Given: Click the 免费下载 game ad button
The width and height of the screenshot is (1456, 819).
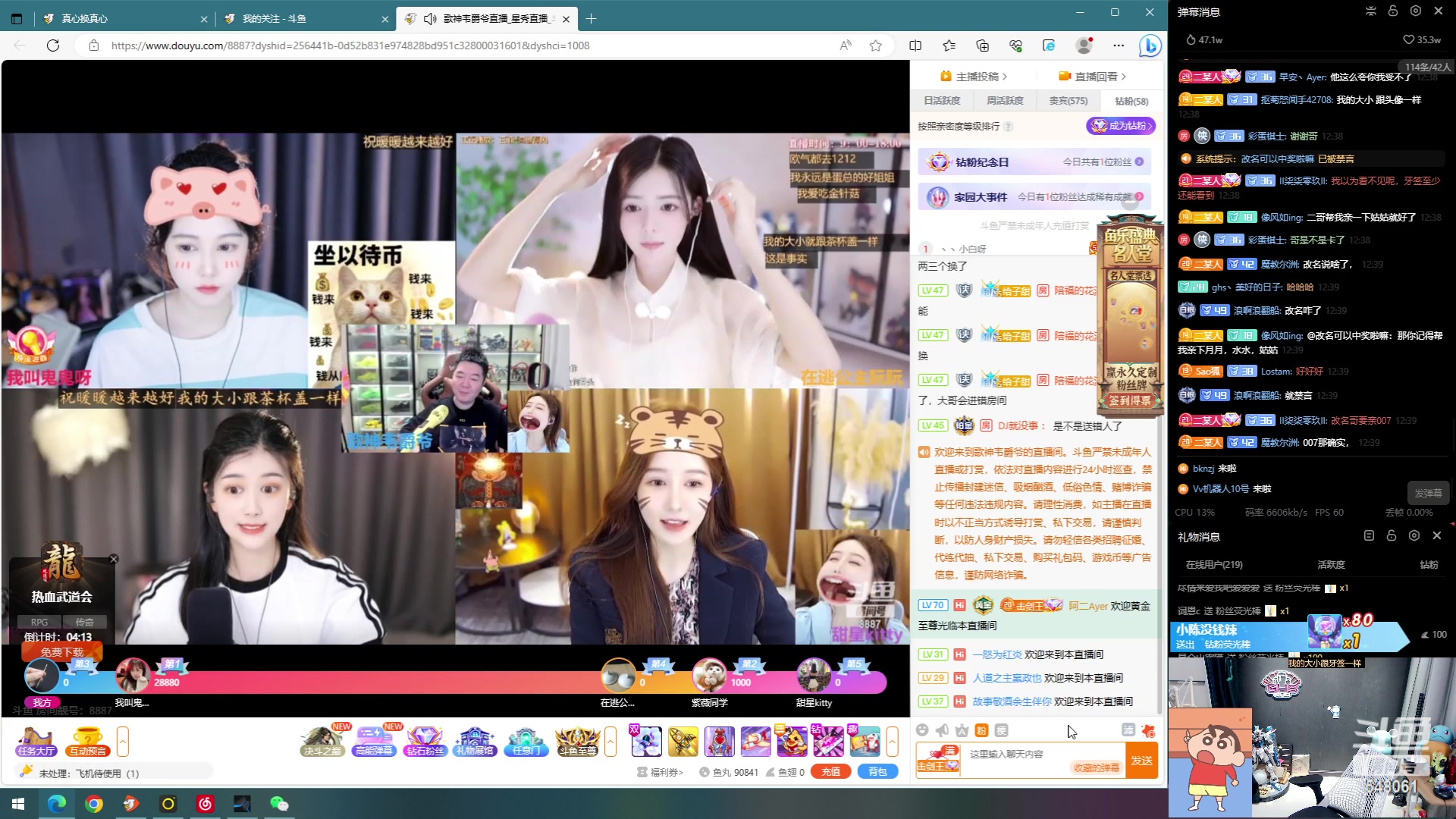Looking at the screenshot, I should coord(62,652).
